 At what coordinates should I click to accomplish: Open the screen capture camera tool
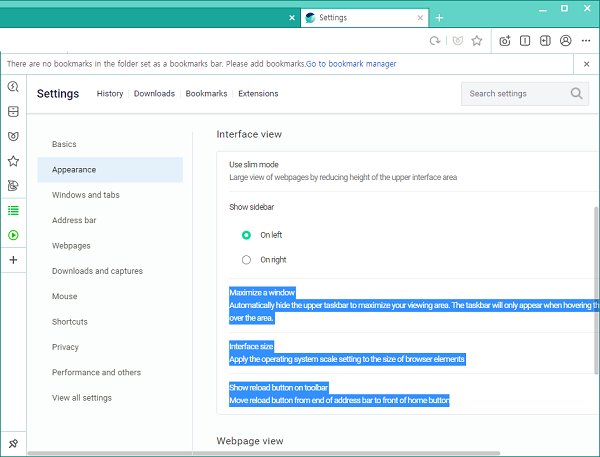[x=505, y=41]
